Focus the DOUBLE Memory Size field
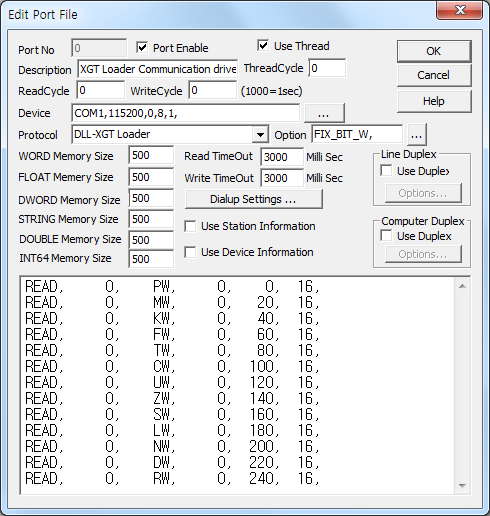Screen dimensions: 490x516 (x=151, y=240)
